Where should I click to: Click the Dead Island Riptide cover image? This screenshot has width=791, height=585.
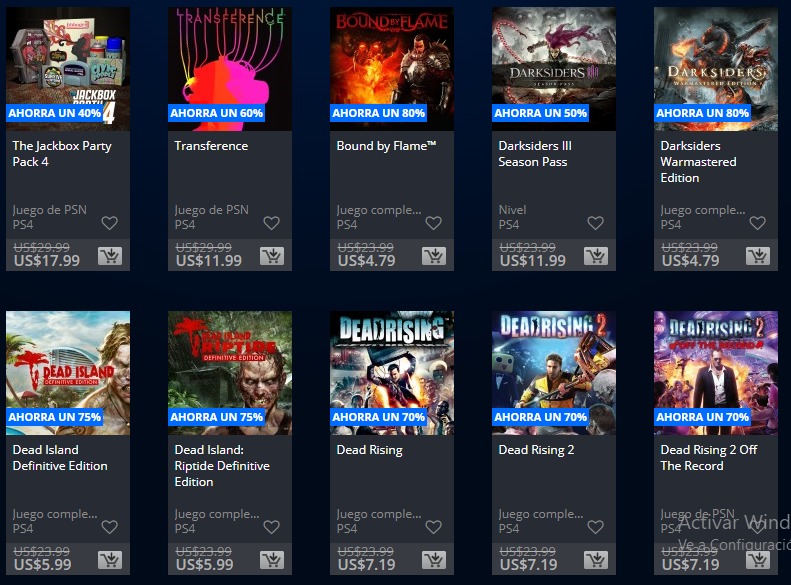230,373
